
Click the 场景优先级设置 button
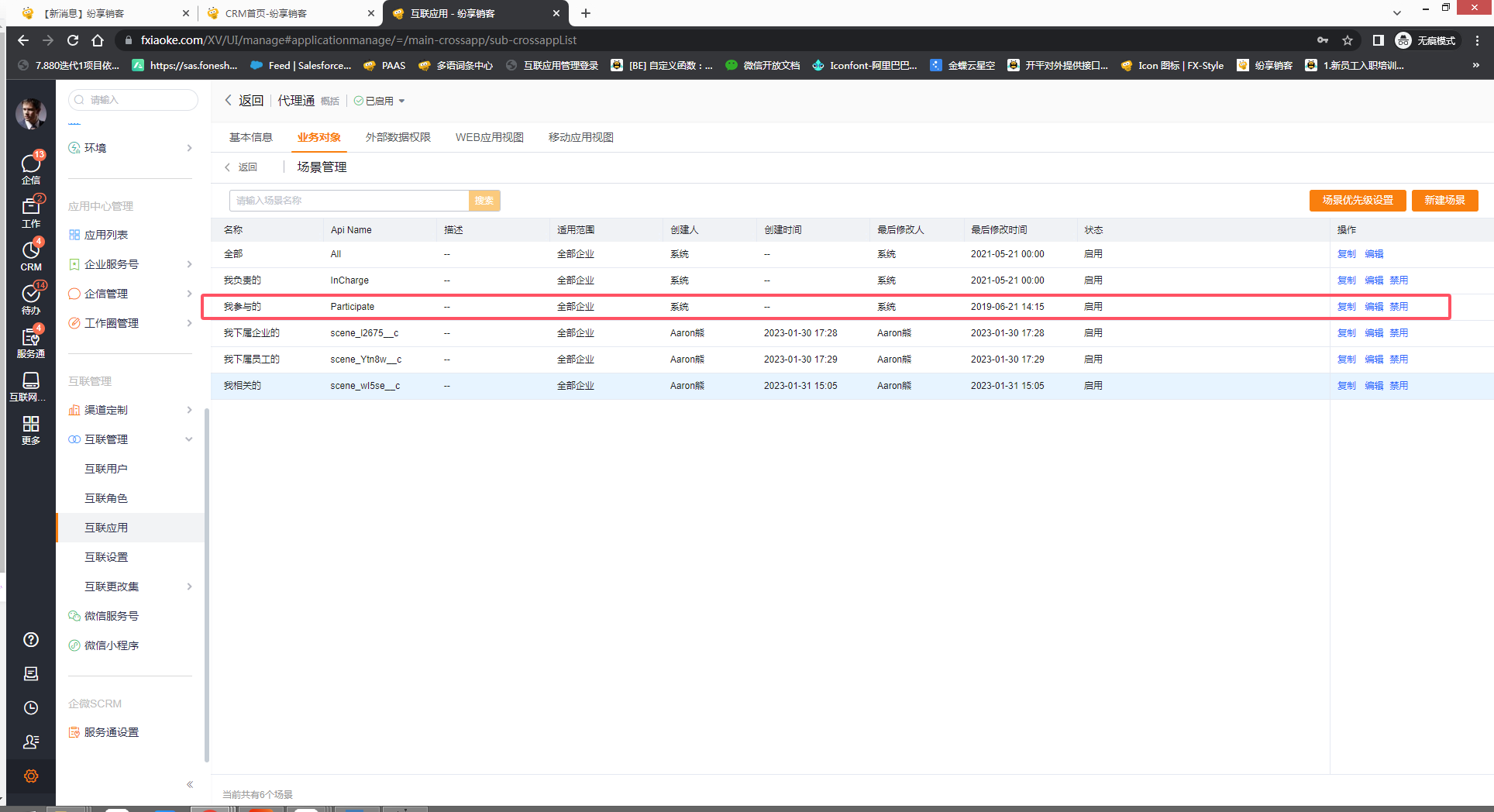pos(1357,200)
